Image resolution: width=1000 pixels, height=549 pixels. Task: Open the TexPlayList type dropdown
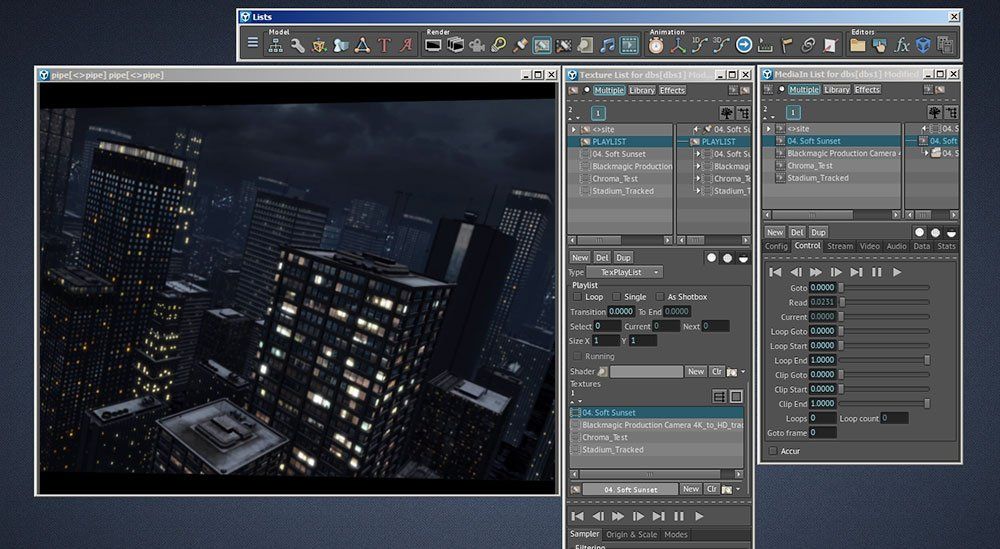[x=626, y=272]
